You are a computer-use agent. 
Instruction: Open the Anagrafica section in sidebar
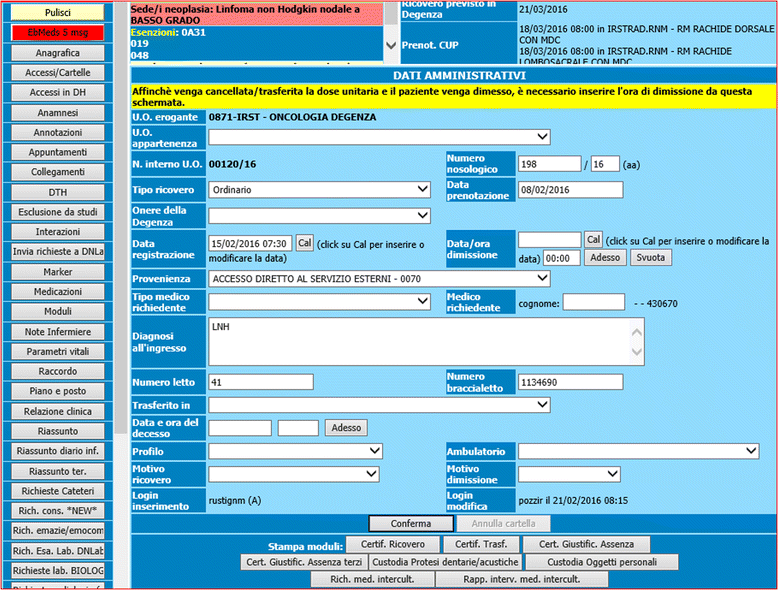(58, 53)
